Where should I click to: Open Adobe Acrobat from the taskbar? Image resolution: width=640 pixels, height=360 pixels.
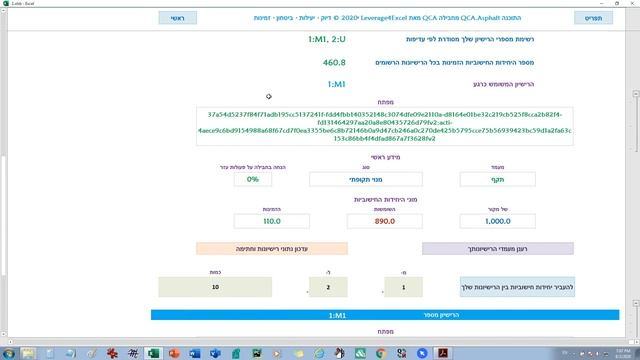click(x=443, y=353)
